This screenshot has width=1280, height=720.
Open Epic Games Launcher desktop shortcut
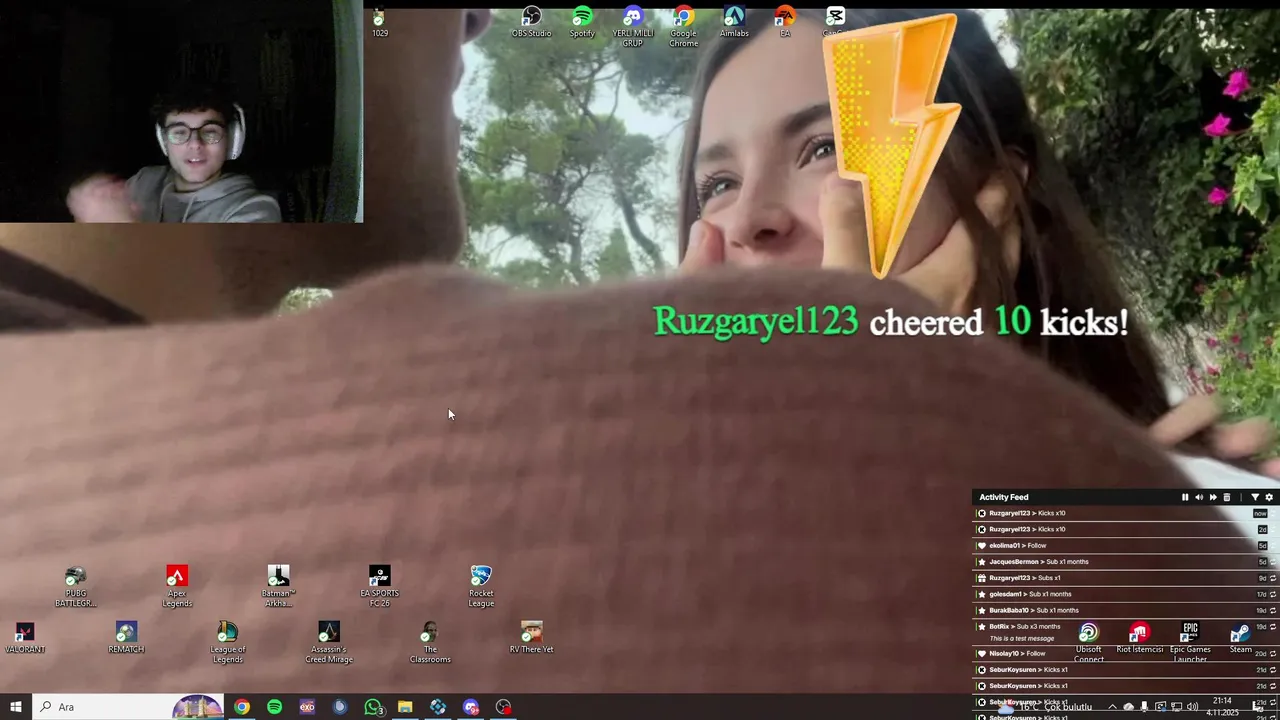(x=1190, y=643)
